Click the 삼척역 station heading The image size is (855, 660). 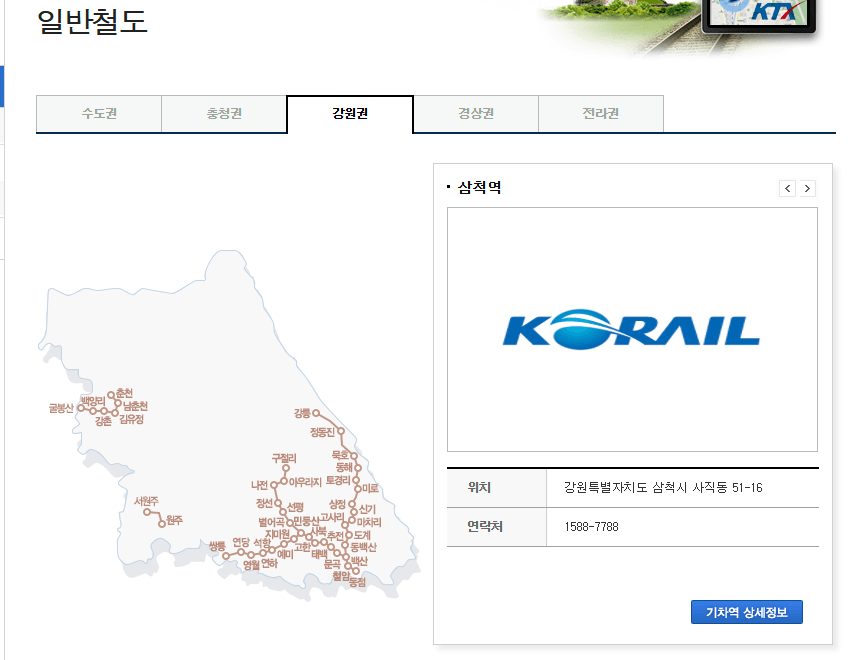(x=479, y=188)
